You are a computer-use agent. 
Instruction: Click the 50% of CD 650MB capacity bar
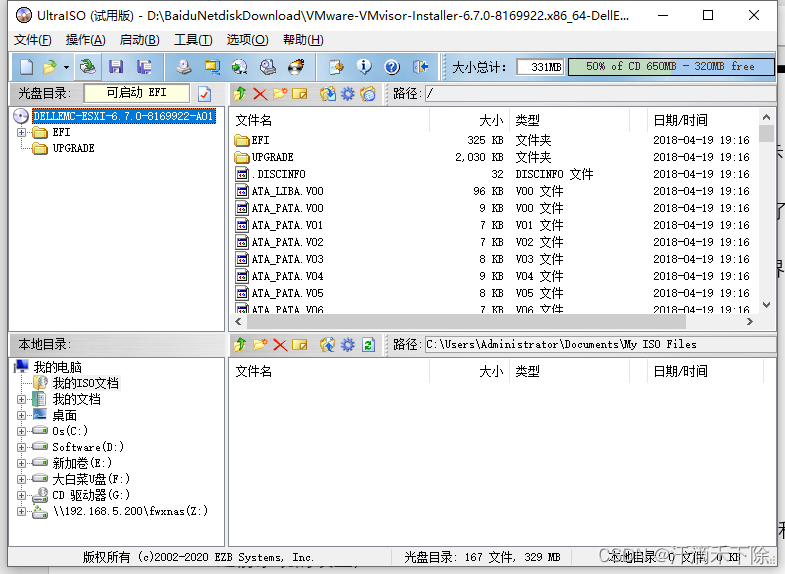pyautogui.click(x=670, y=67)
